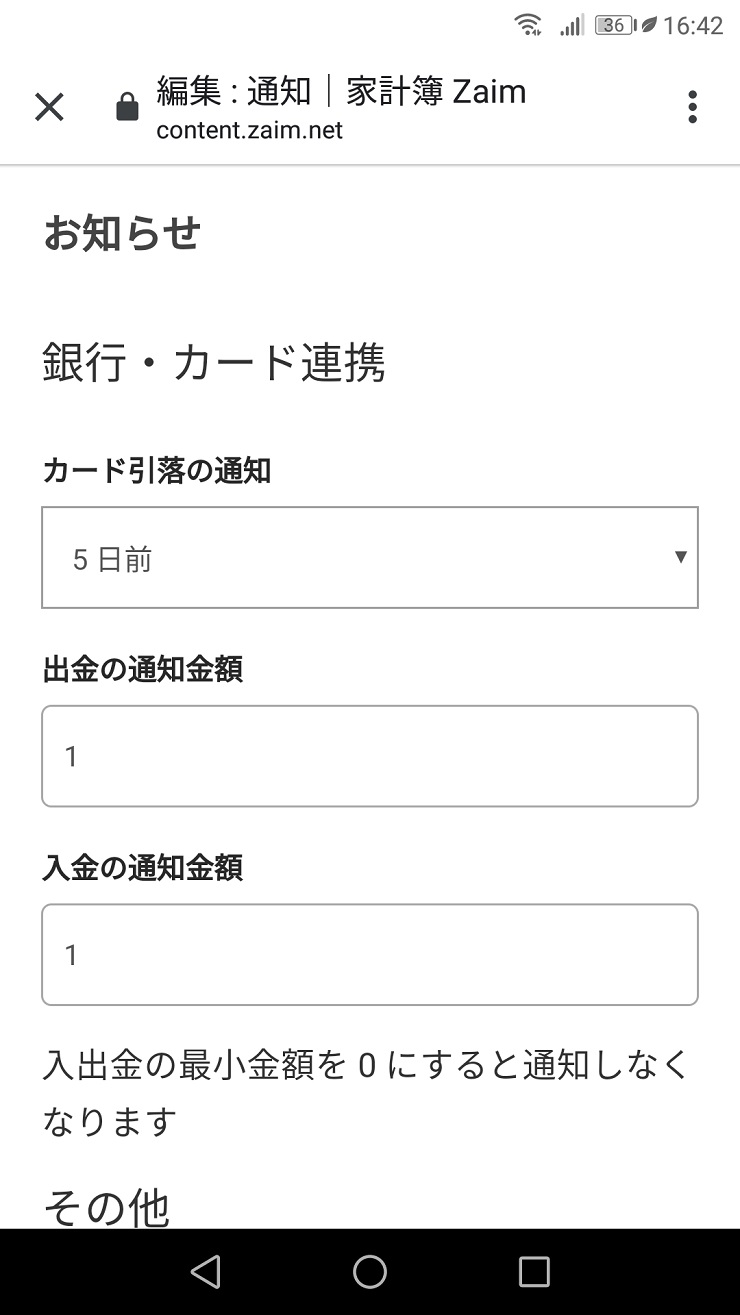740x1315 pixels.
Task: Open recent apps with the square button
Action: click(x=535, y=1273)
